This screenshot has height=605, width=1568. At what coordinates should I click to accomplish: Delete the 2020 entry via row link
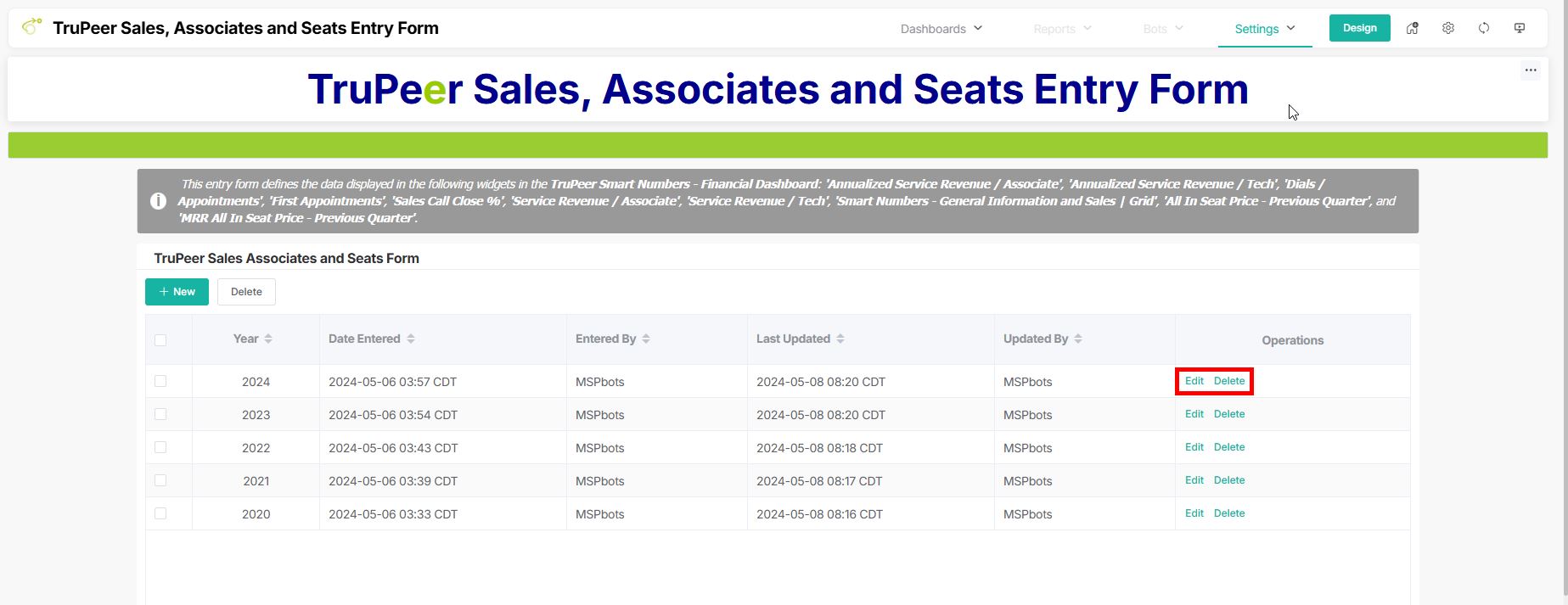(x=1229, y=513)
